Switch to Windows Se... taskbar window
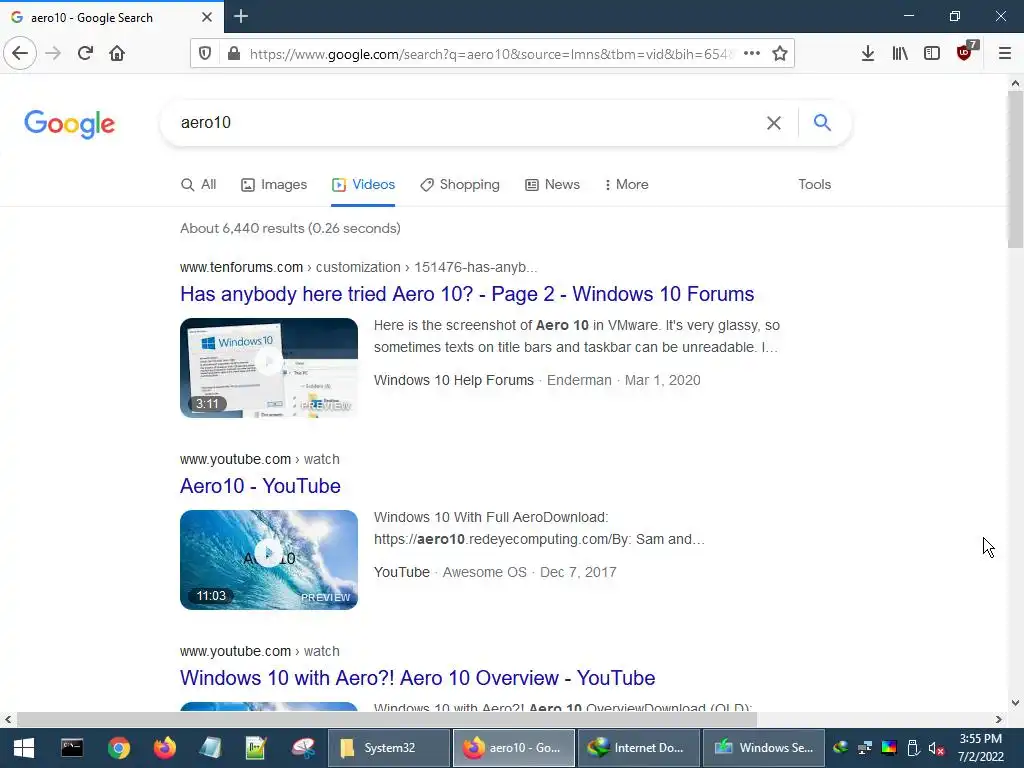The image size is (1024, 768). [763, 748]
